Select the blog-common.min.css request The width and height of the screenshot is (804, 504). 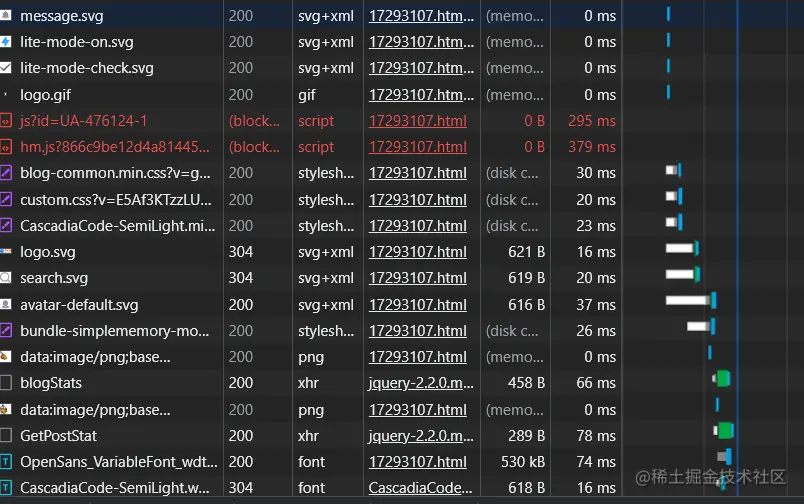(115, 173)
